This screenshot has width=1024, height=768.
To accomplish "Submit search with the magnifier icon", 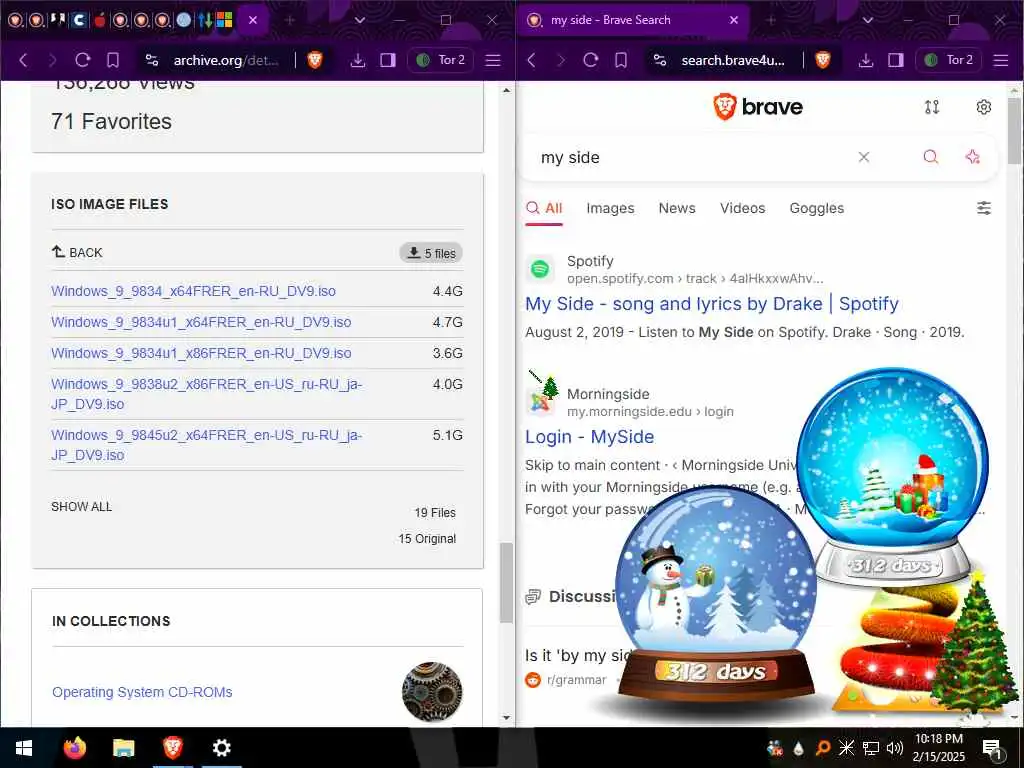I will [931, 157].
